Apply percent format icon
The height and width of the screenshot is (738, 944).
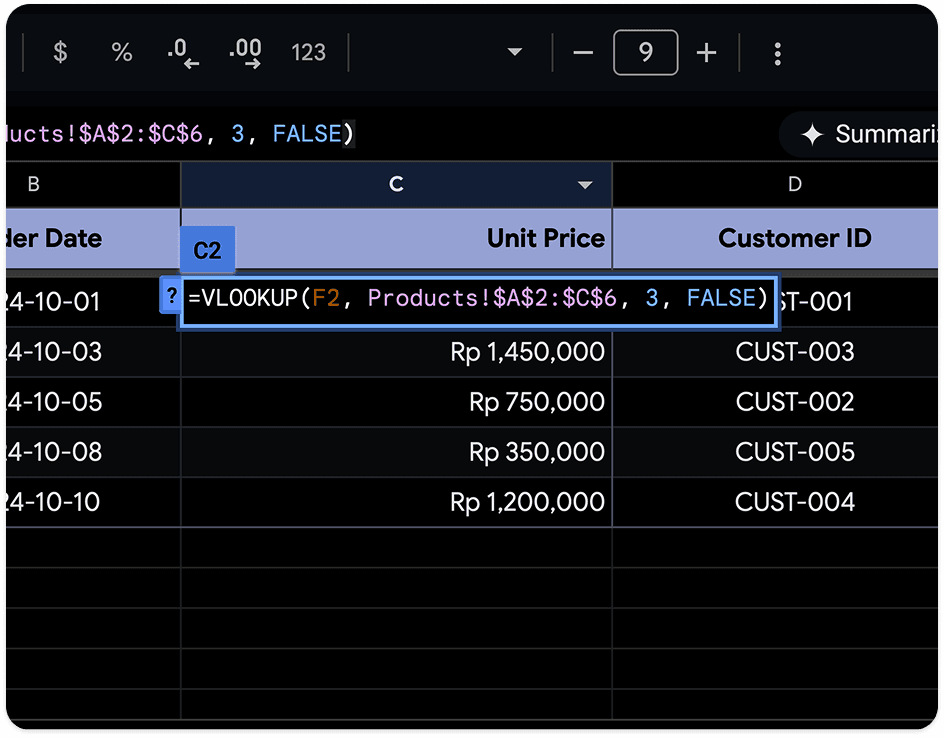[x=122, y=52]
